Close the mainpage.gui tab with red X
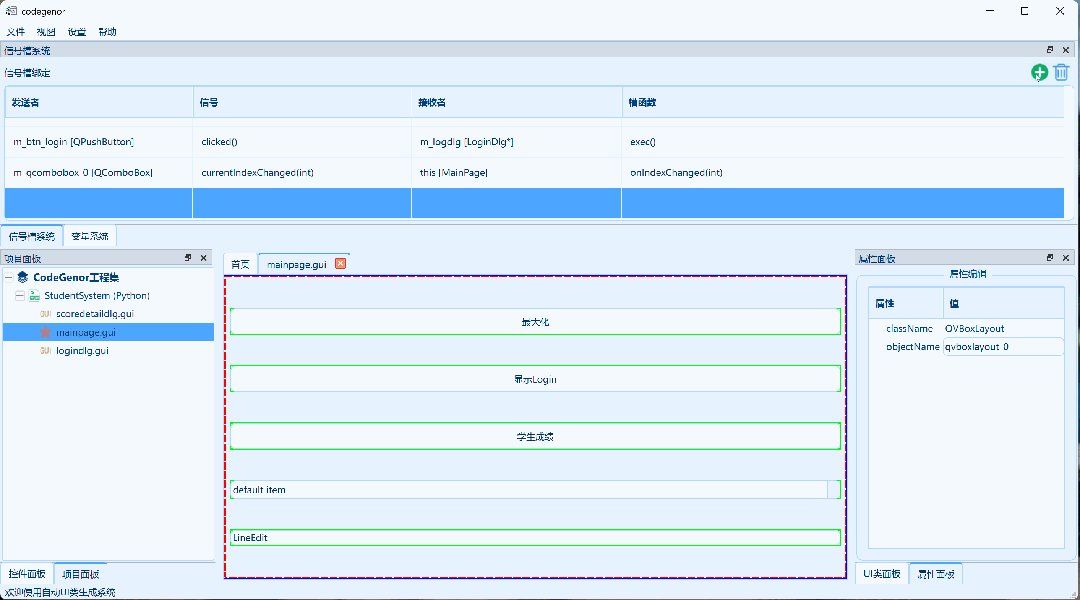The image size is (1080, 600). 340,264
